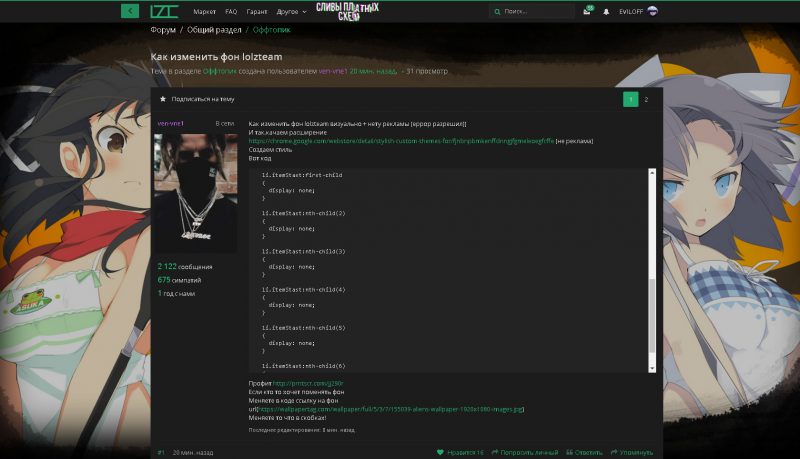
Task: Click the Оффтопик breadcrumb link
Action: [x=271, y=30]
